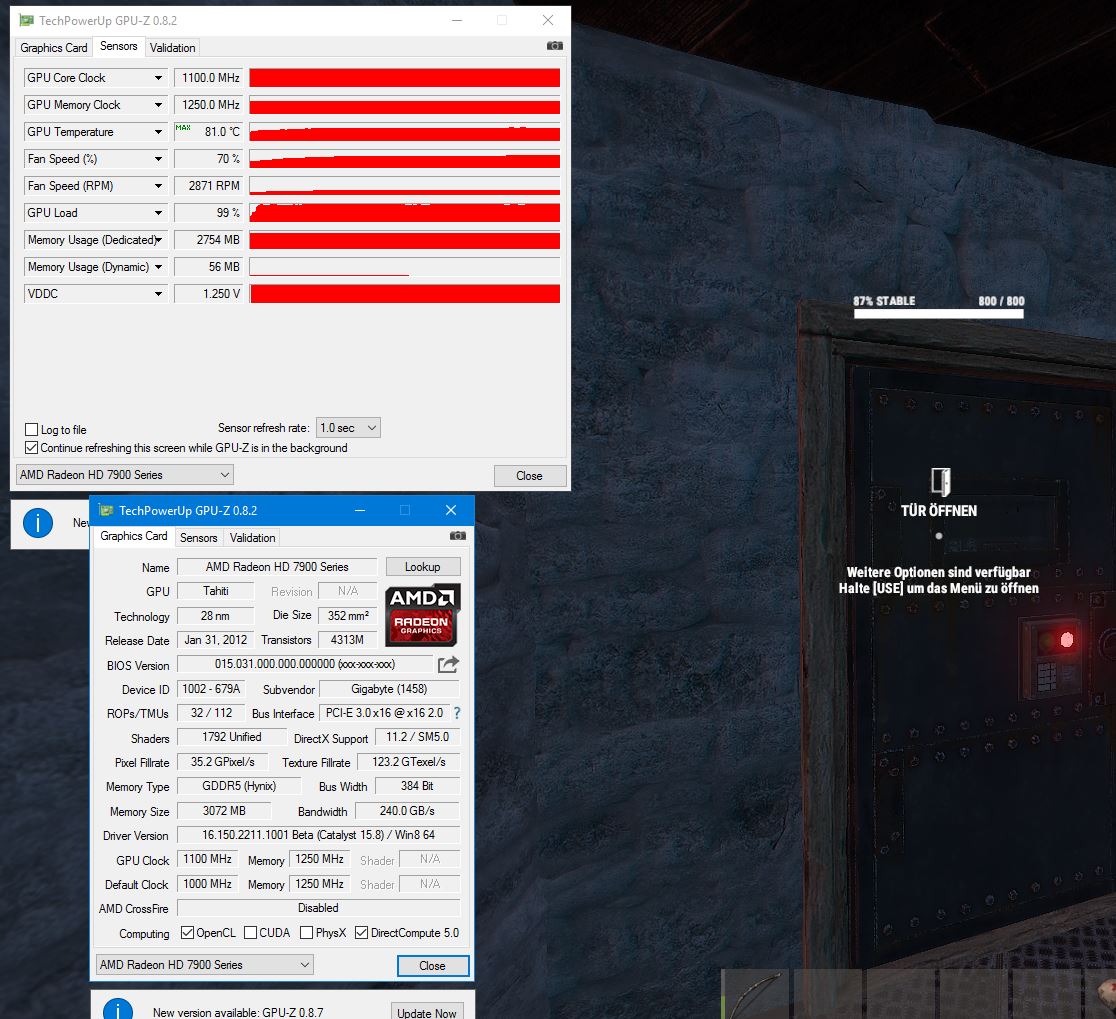Switch to Graphics Card tab in top window
This screenshot has height=1019, width=1116.
(x=54, y=48)
